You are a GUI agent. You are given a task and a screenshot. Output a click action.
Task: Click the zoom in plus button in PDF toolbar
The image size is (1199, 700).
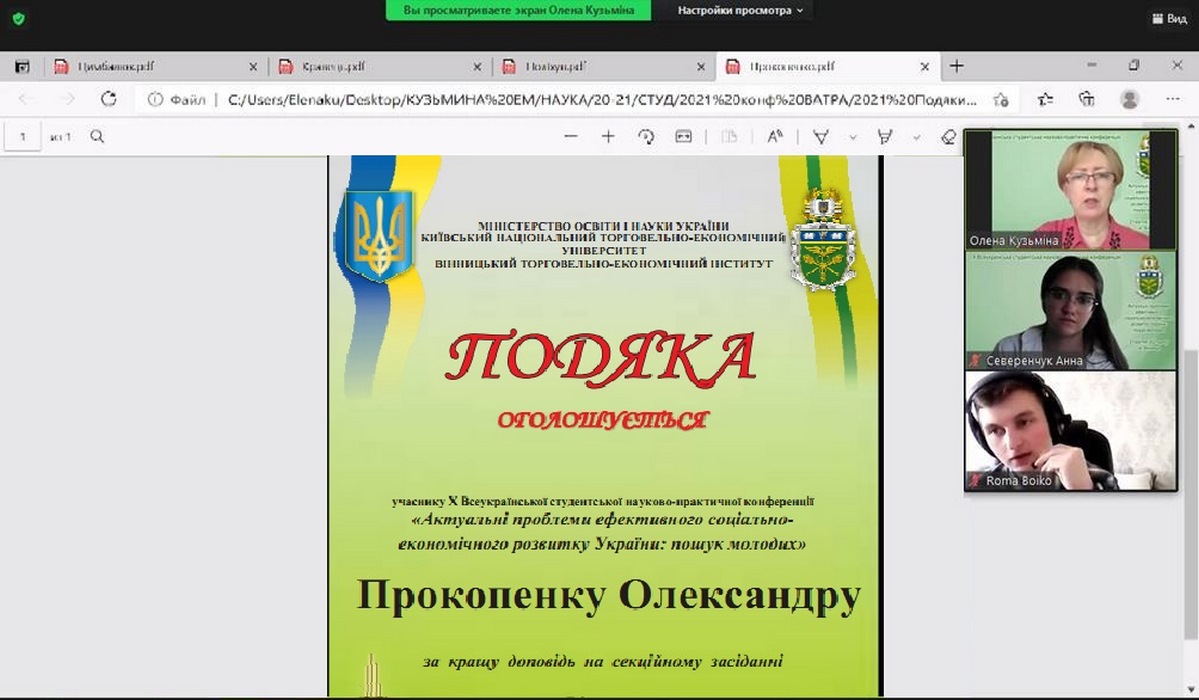pyautogui.click(x=608, y=137)
